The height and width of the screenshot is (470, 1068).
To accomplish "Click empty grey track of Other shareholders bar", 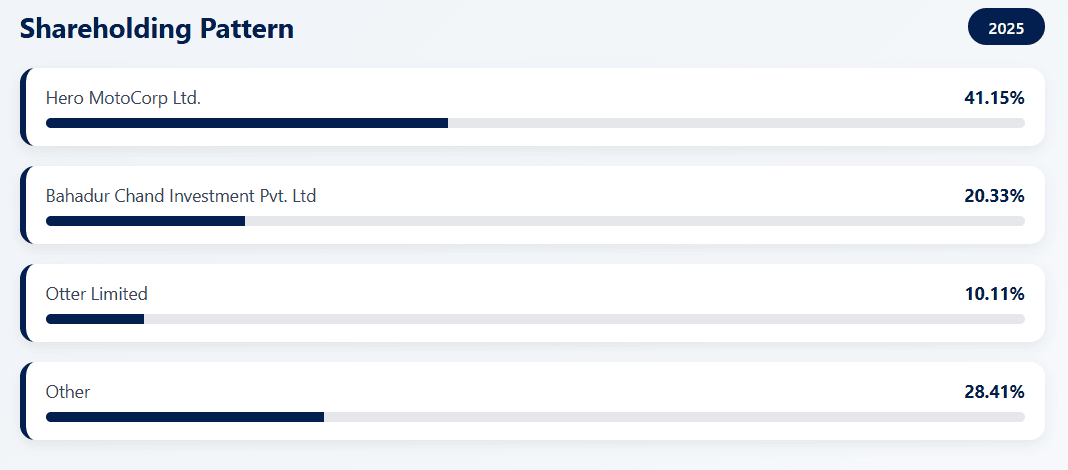I will point(674,417).
